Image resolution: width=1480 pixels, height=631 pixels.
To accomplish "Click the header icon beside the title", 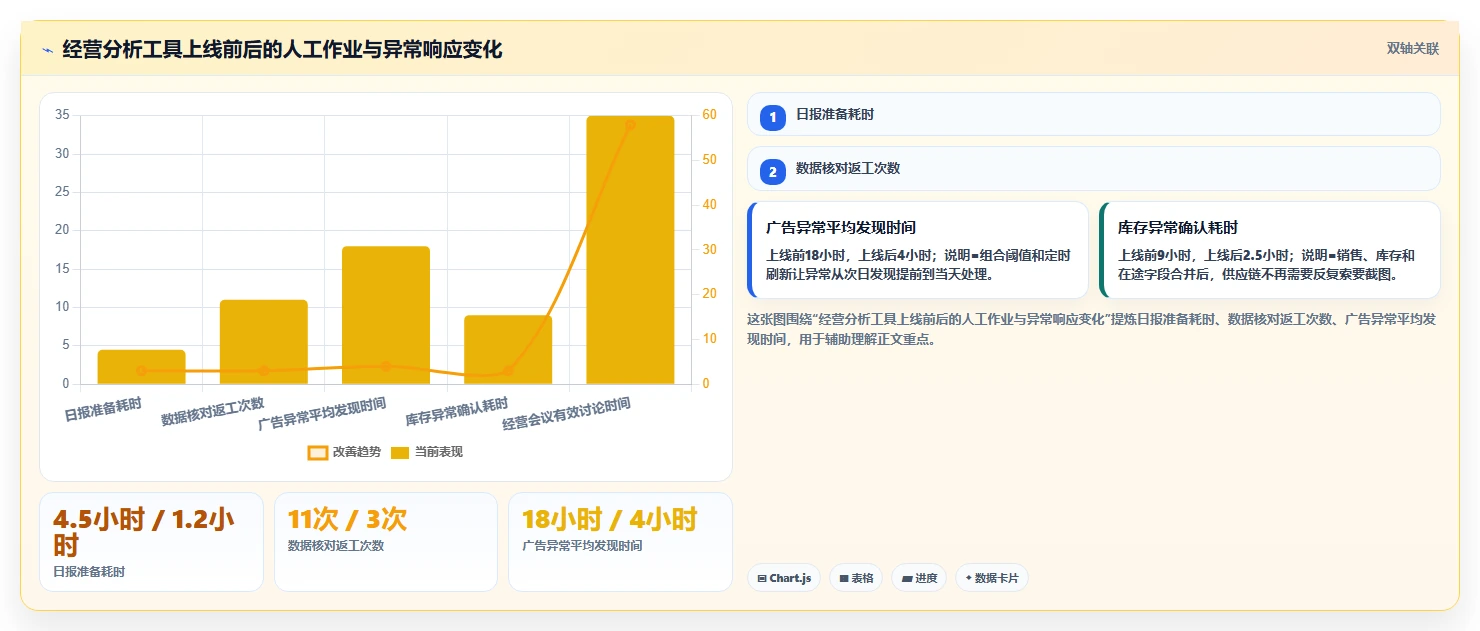I will tap(47, 50).
